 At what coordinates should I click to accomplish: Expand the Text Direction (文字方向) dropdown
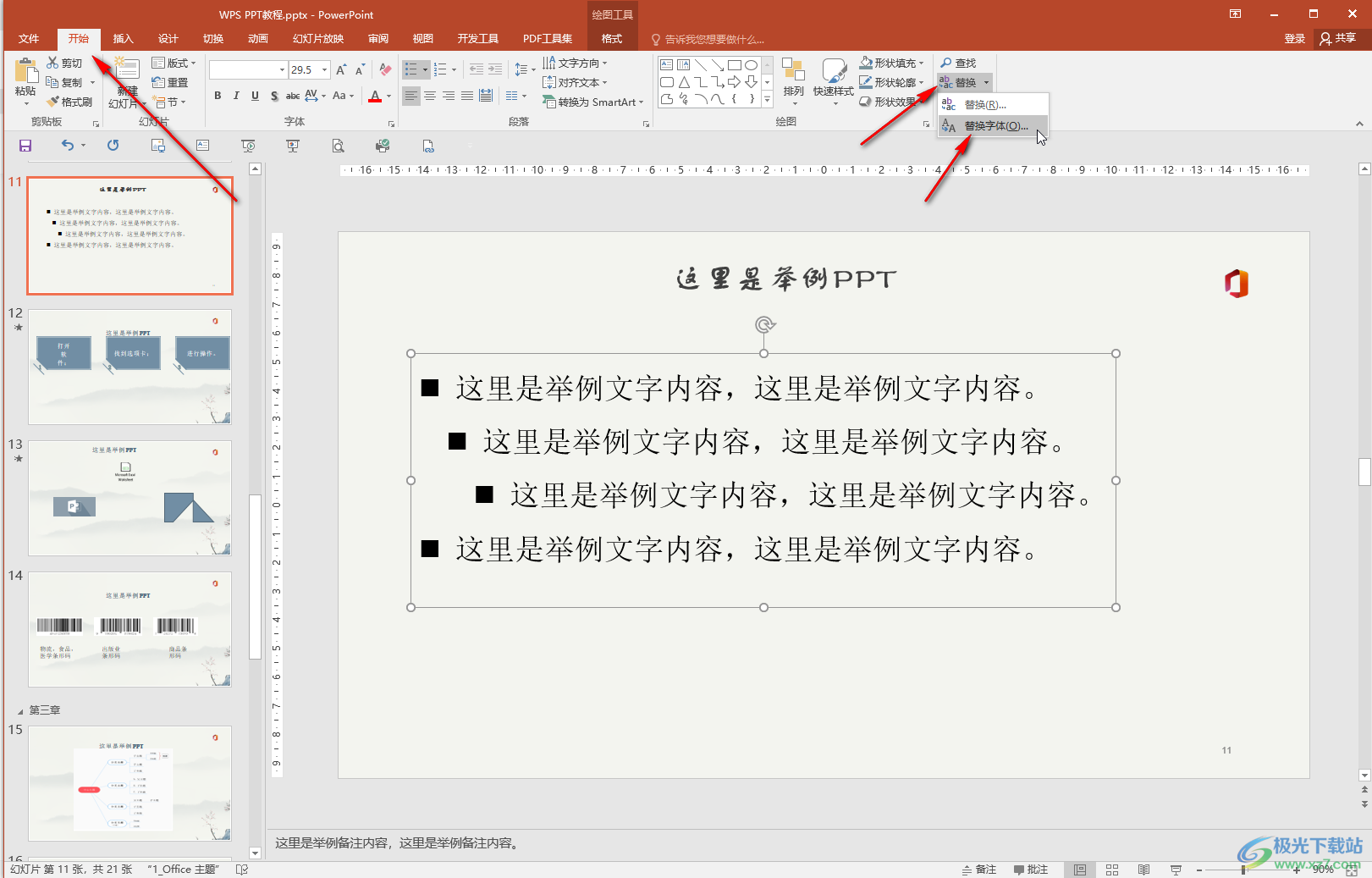pos(575,63)
